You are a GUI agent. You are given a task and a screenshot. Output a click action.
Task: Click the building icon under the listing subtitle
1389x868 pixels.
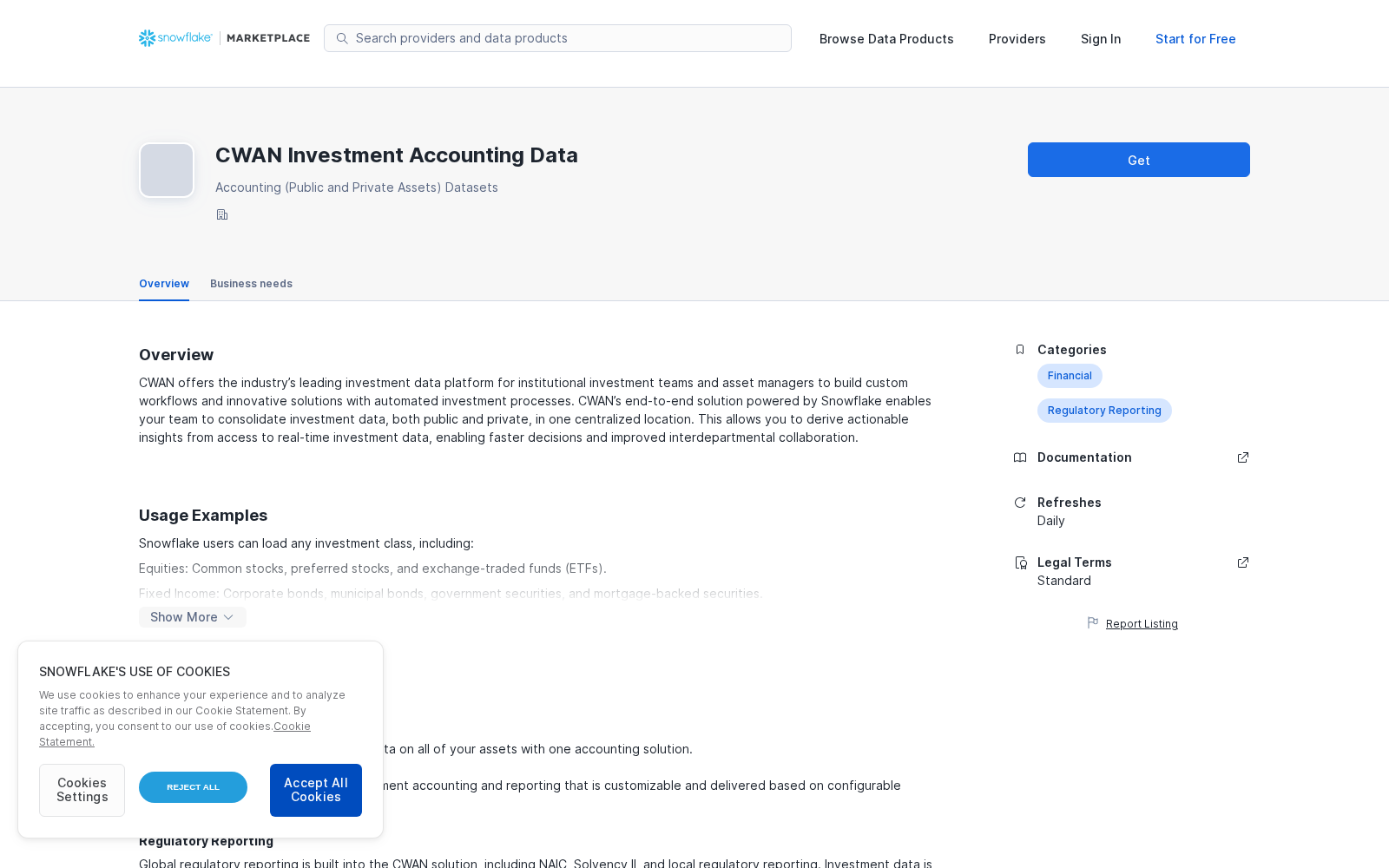[x=222, y=214]
